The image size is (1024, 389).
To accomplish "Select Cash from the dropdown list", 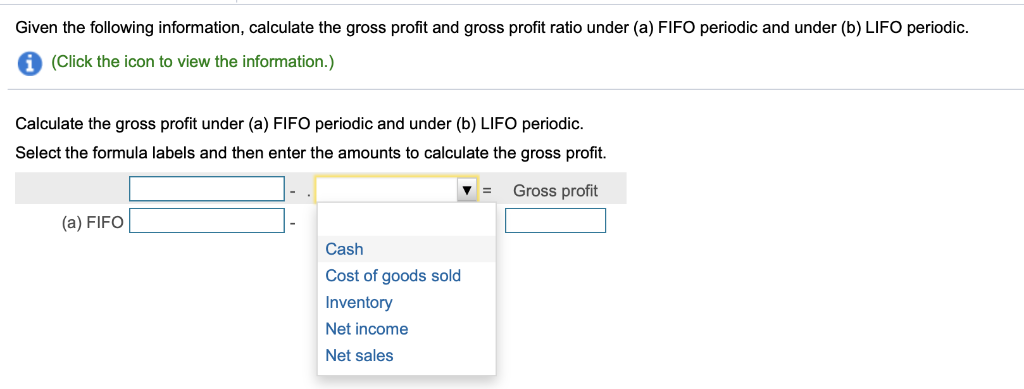I will tap(344, 249).
